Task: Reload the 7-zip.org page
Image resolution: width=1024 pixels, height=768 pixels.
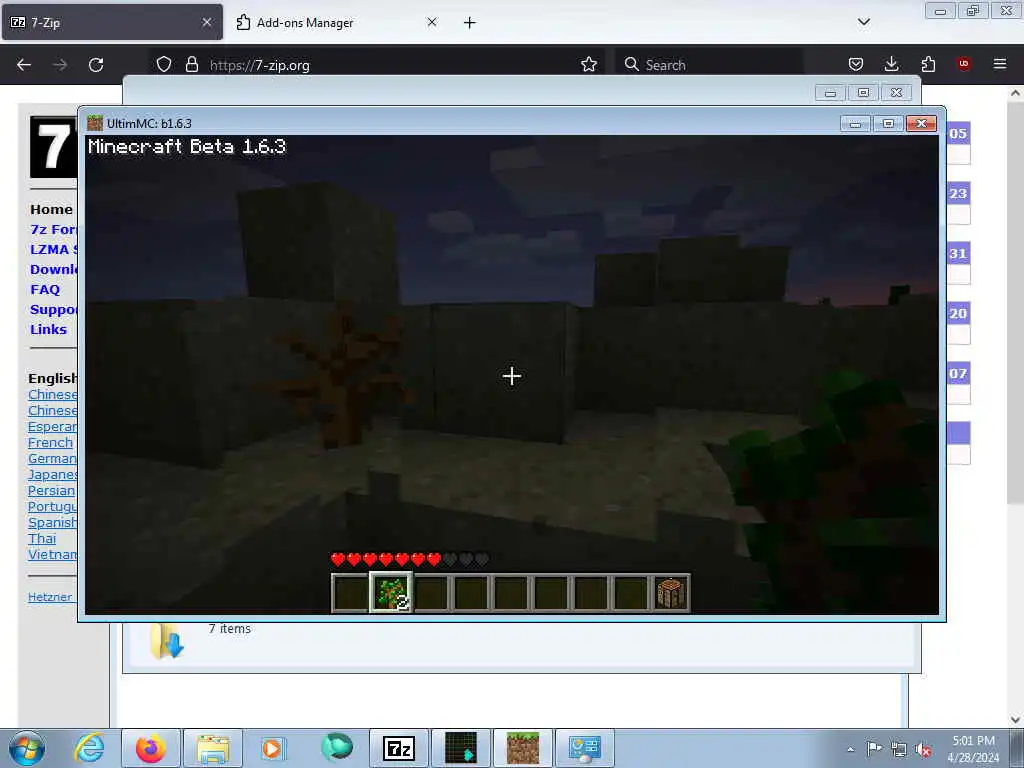Action: pyautogui.click(x=96, y=65)
